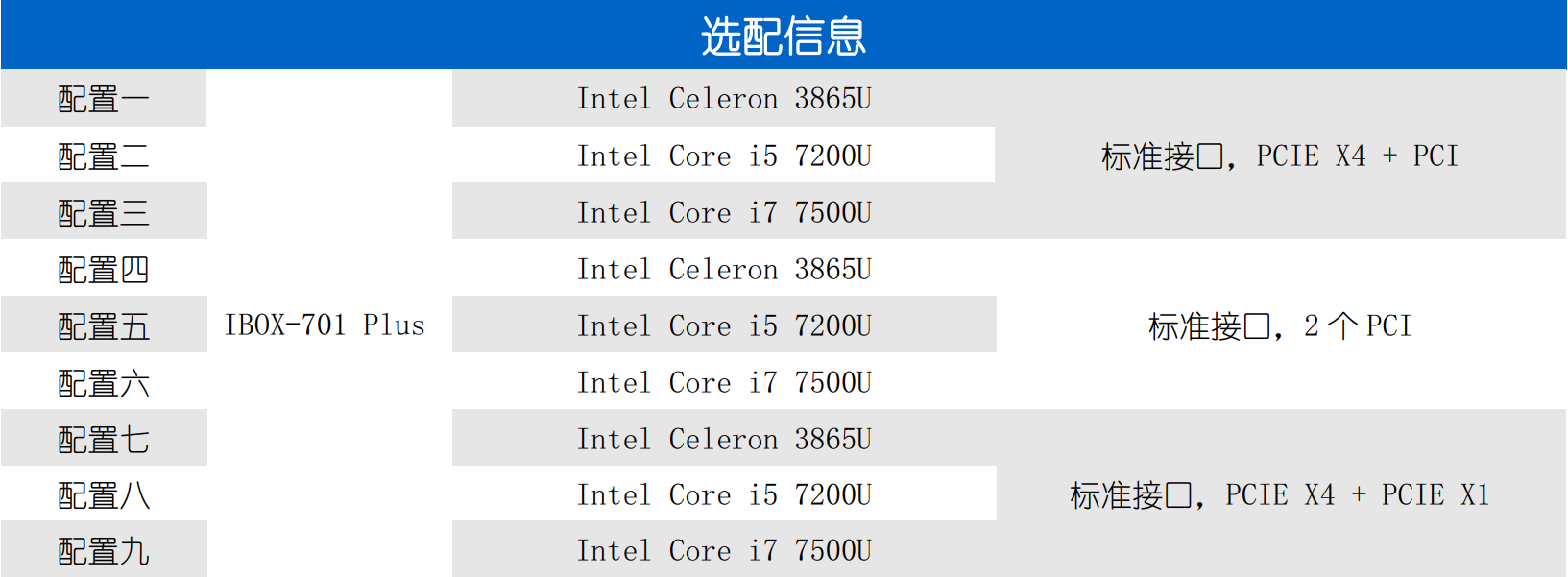This screenshot has width=1568, height=577.
Task: Select the 配置七 row label
Action: click(104, 439)
